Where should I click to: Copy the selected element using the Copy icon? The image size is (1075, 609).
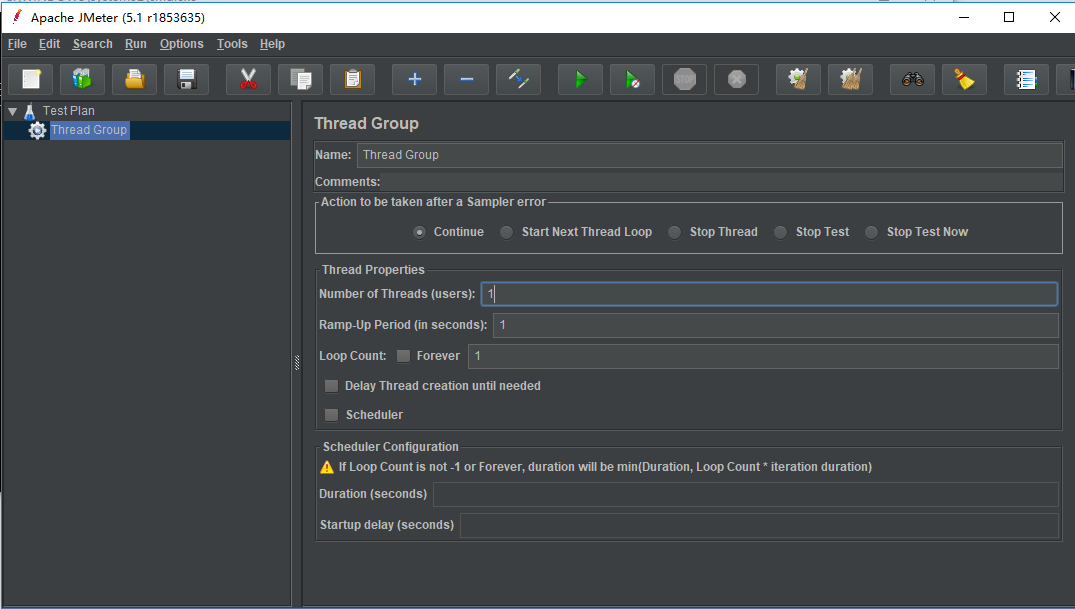point(300,80)
